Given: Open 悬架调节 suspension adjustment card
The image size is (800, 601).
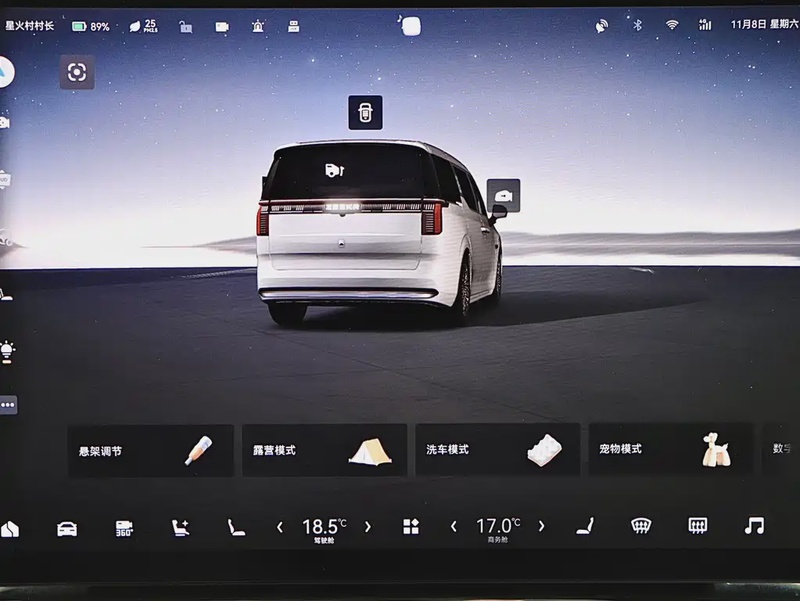Looking at the screenshot, I should [150, 450].
